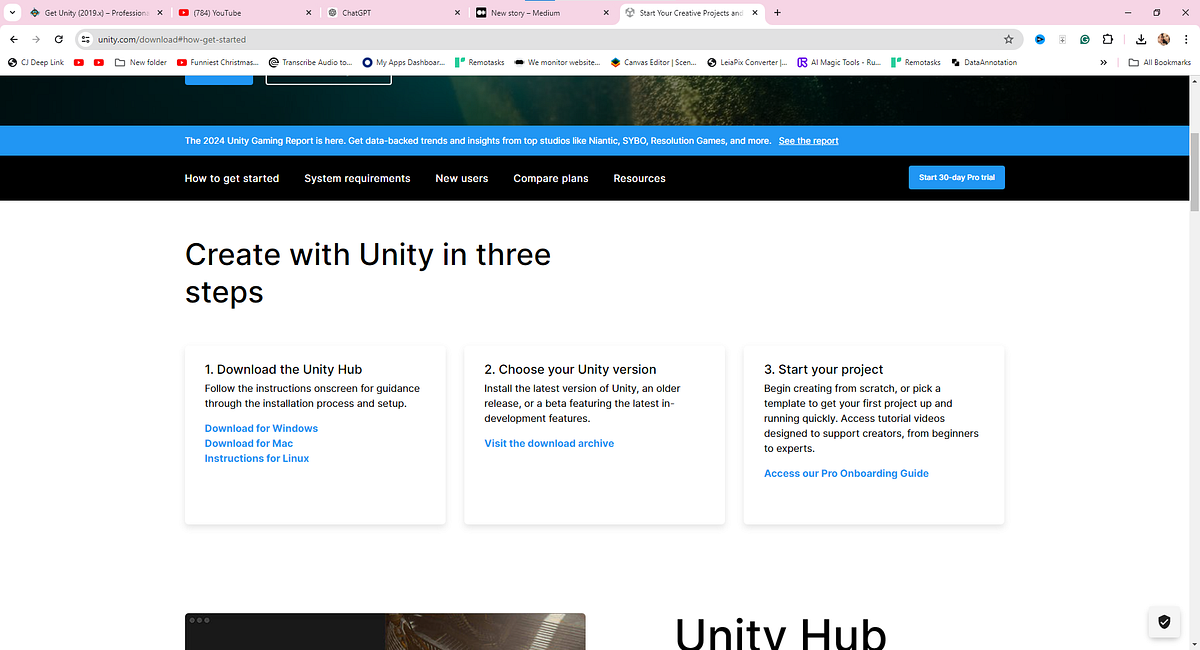Open the browser profile avatar
This screenshot has height=650, width=1200.
1163,39
